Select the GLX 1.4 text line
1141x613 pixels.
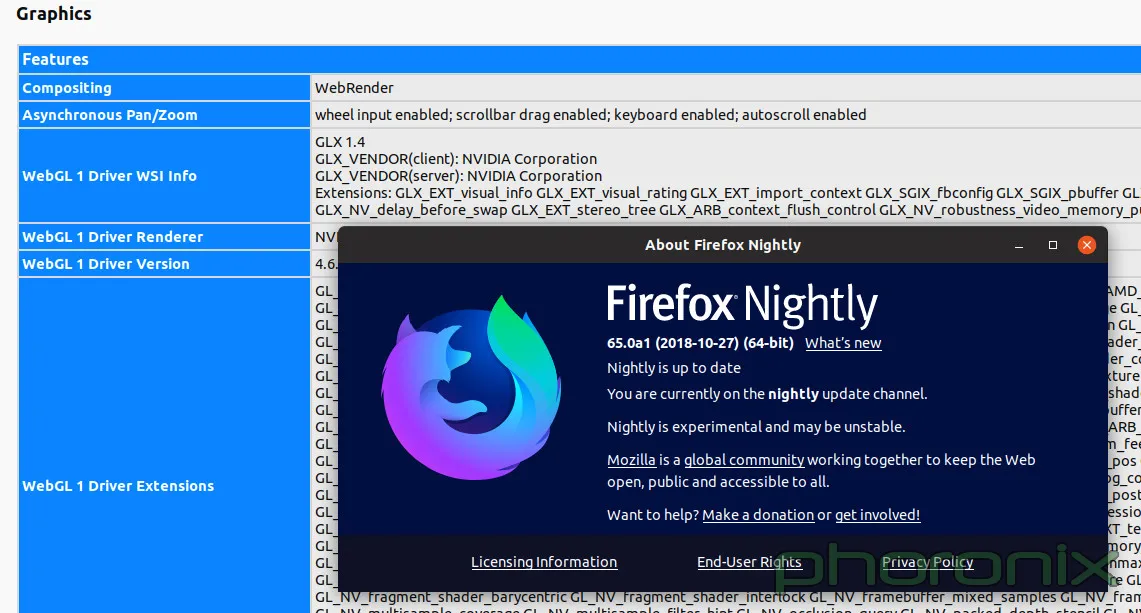340,142
